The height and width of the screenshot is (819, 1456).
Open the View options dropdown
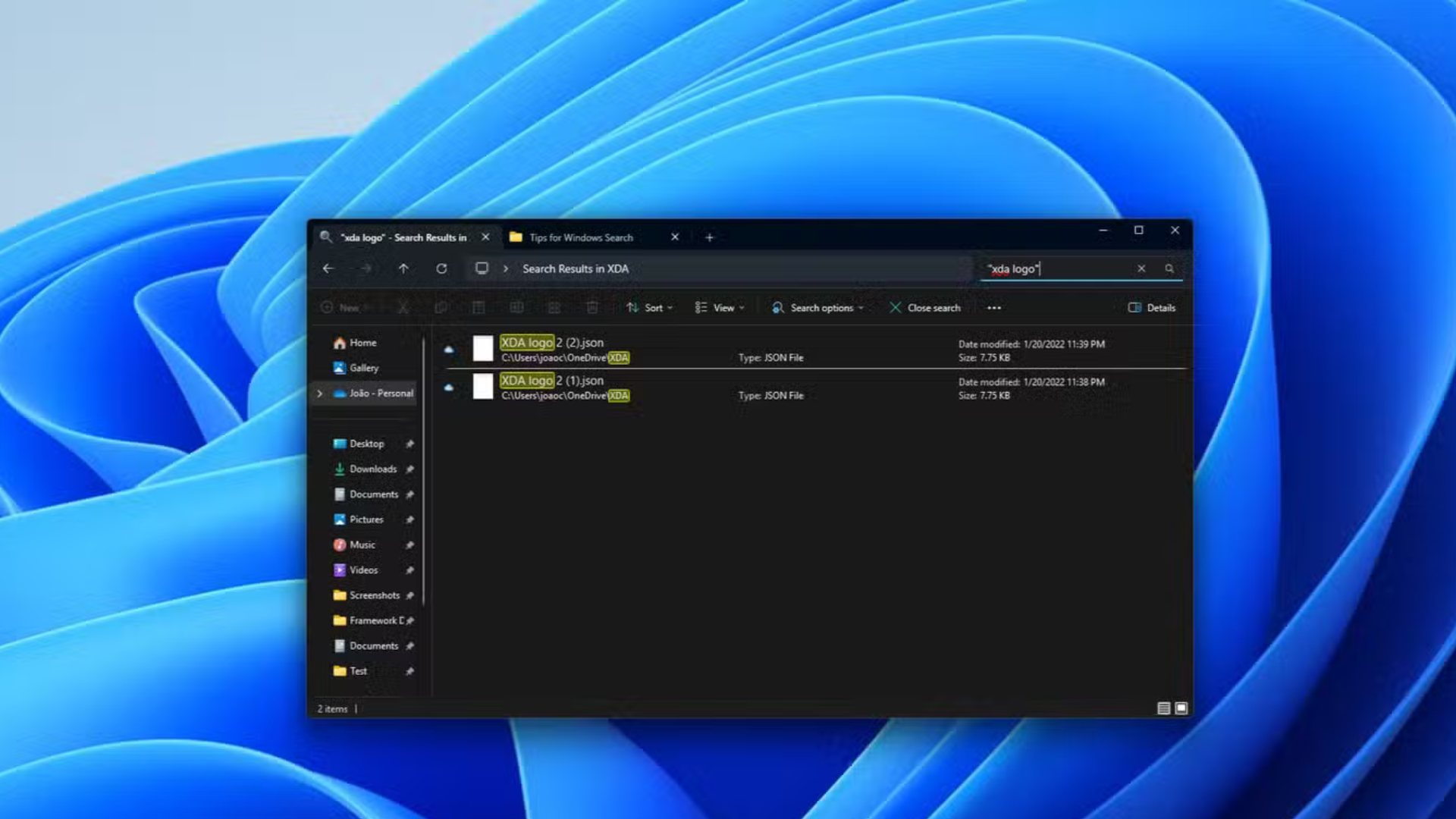pos(719,307)
